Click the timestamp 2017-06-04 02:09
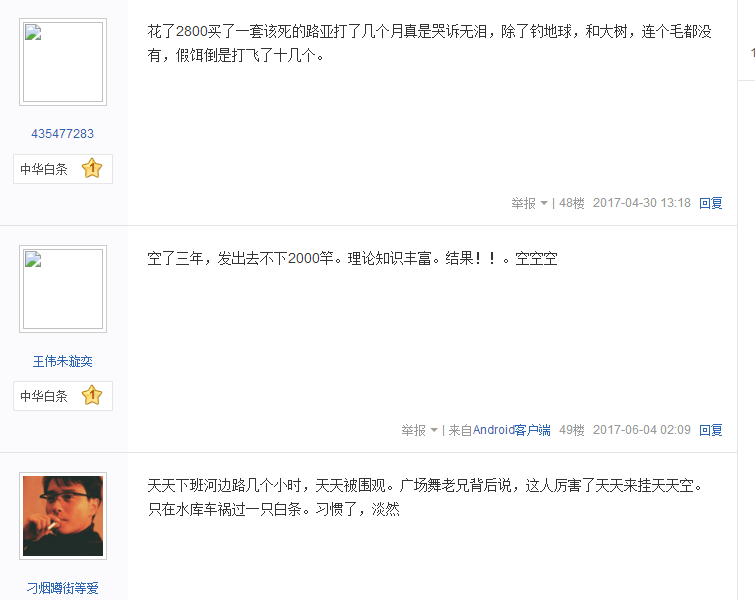Screen dimensions: 755x600 coord(641,430)
